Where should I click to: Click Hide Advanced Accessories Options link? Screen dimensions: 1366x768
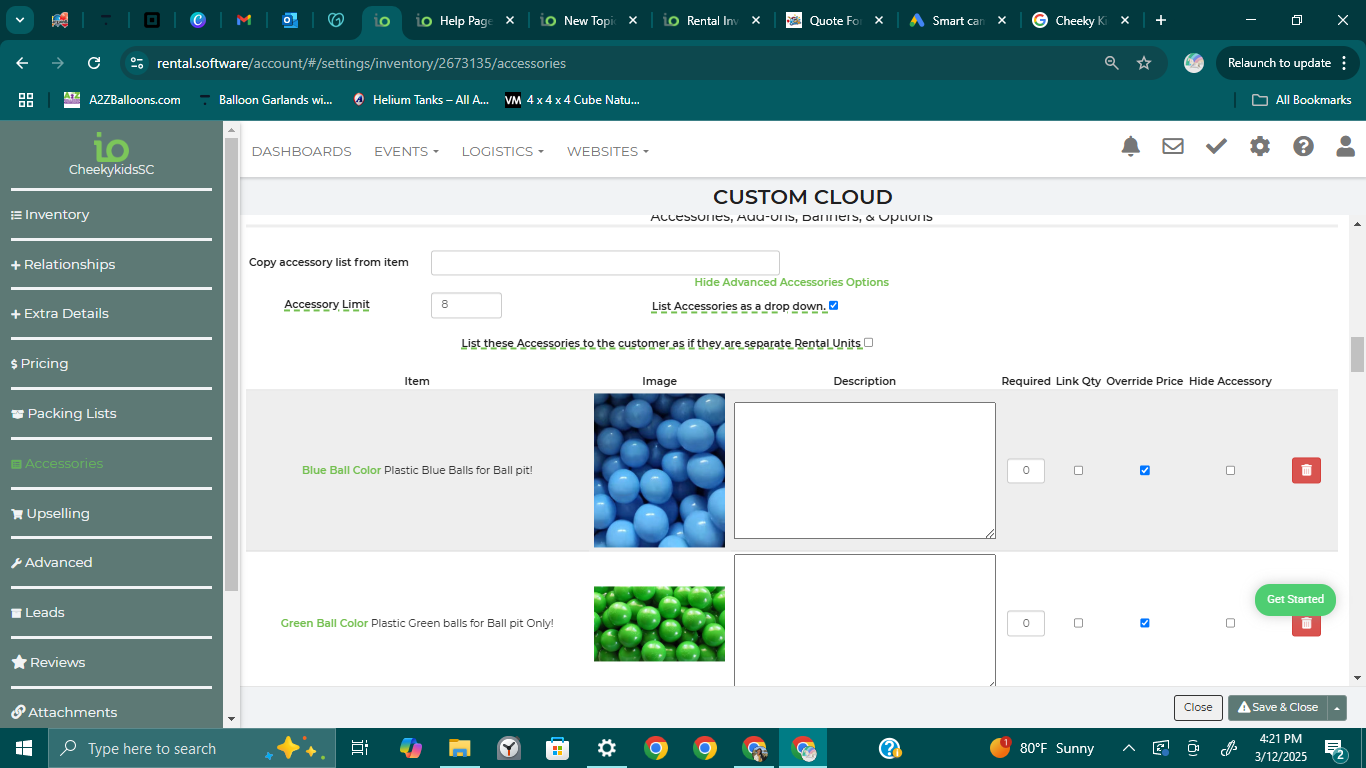point(791,283)
